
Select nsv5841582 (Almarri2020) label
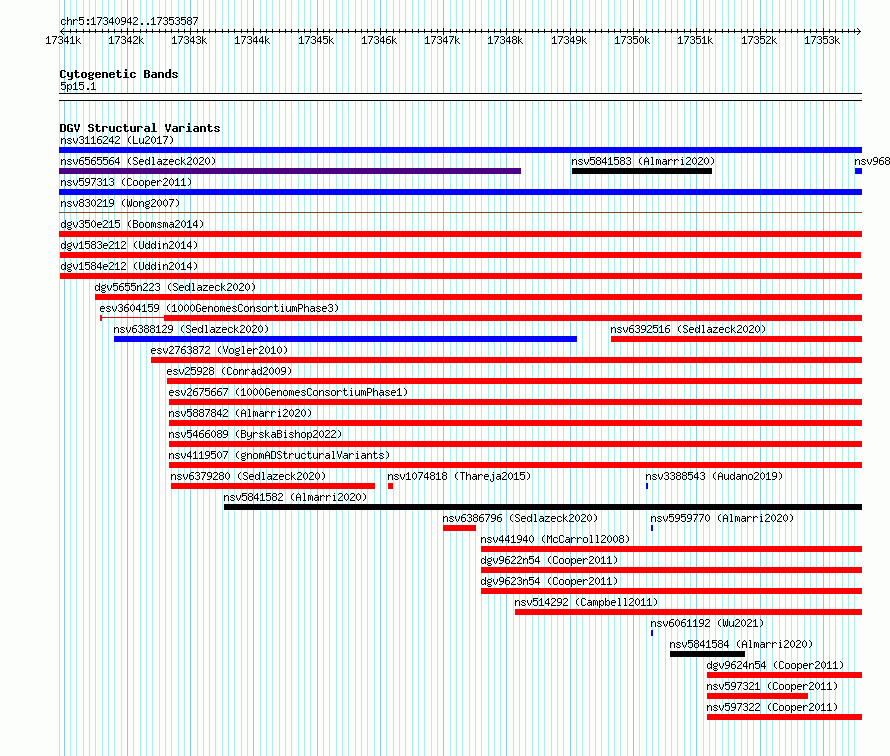point(295,497)
